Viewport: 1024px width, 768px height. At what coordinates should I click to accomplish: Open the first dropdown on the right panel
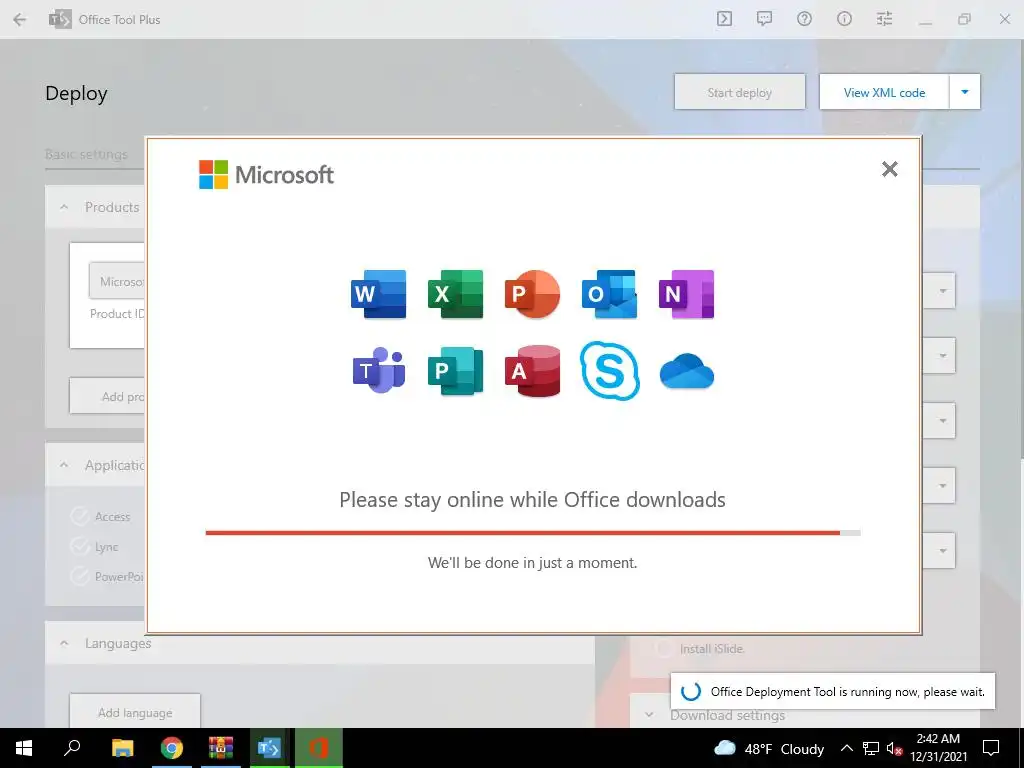942,291
